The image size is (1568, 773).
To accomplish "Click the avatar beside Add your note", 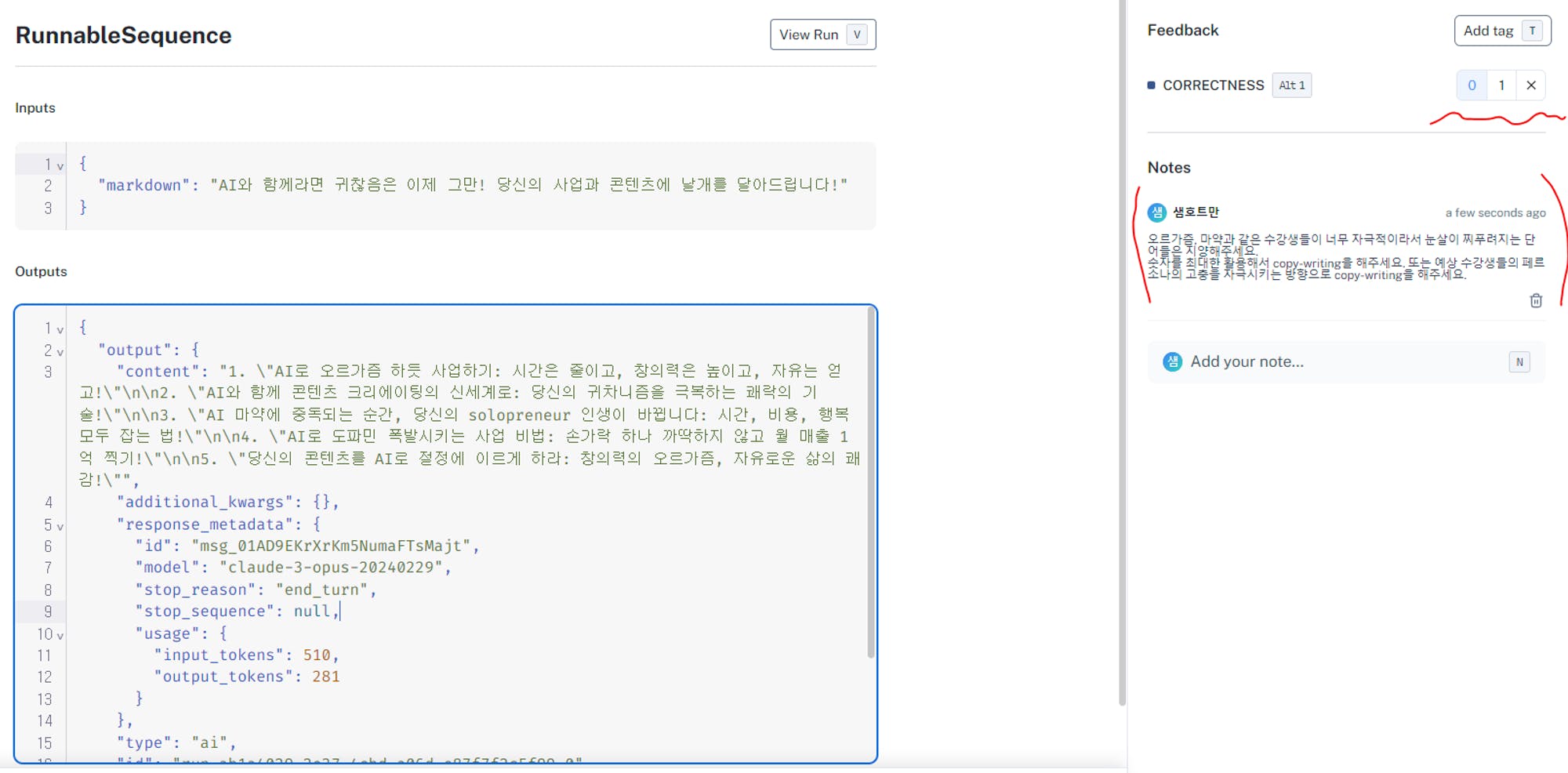I will pyautogui.click(x=1172, y=361).
